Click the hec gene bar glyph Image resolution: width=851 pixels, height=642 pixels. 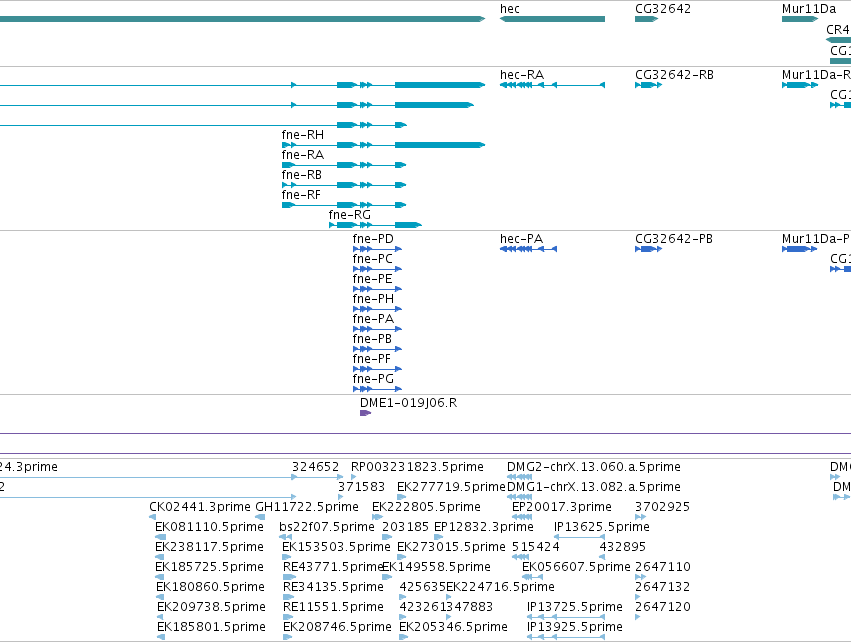pos(552,19)
